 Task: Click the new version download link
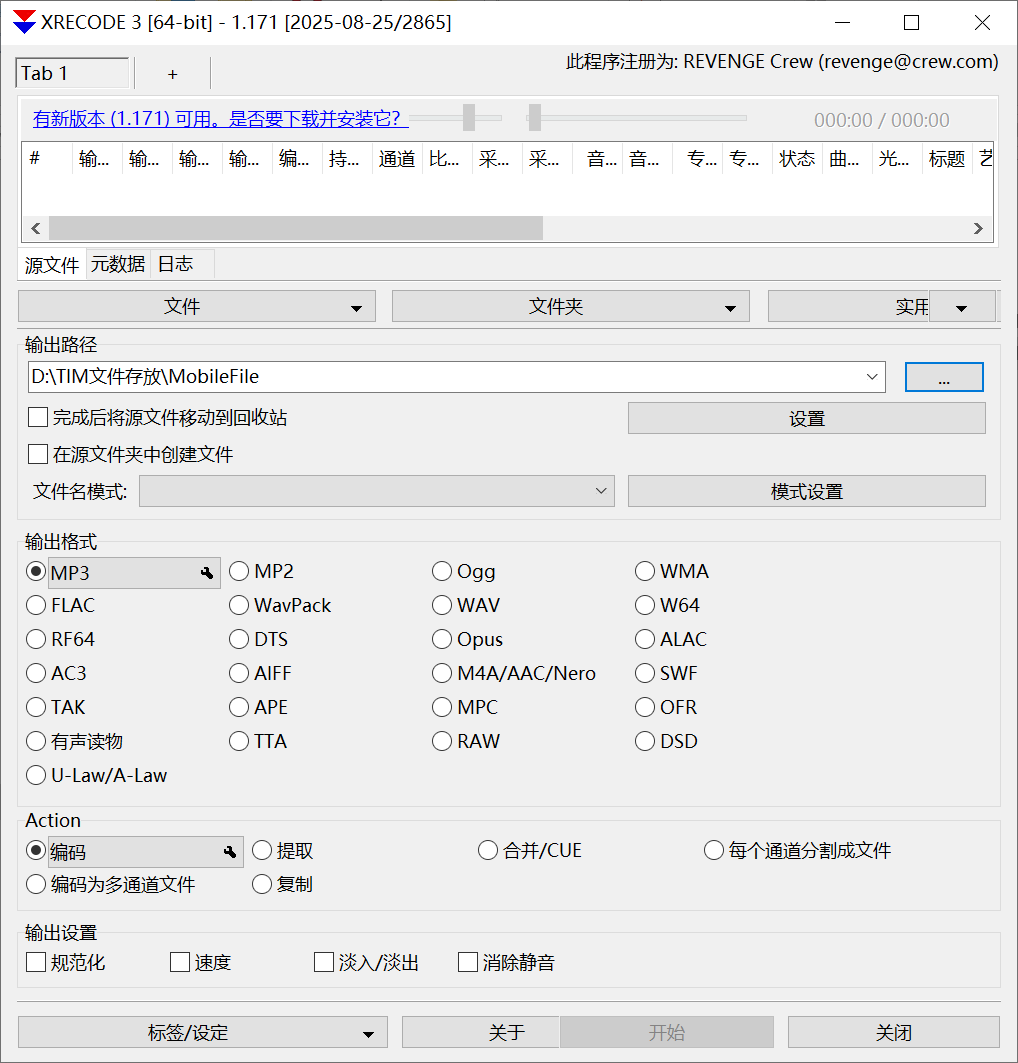click(x=220, y=119)
